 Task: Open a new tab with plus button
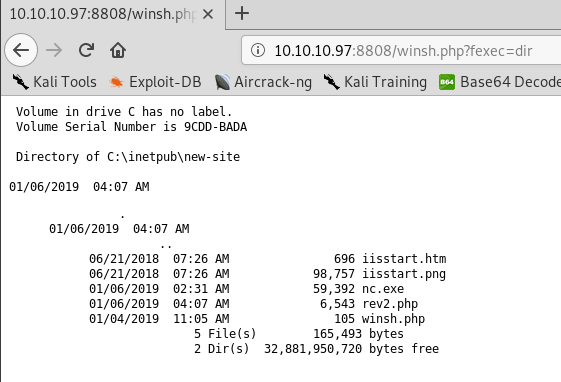[x=242, y=14]
